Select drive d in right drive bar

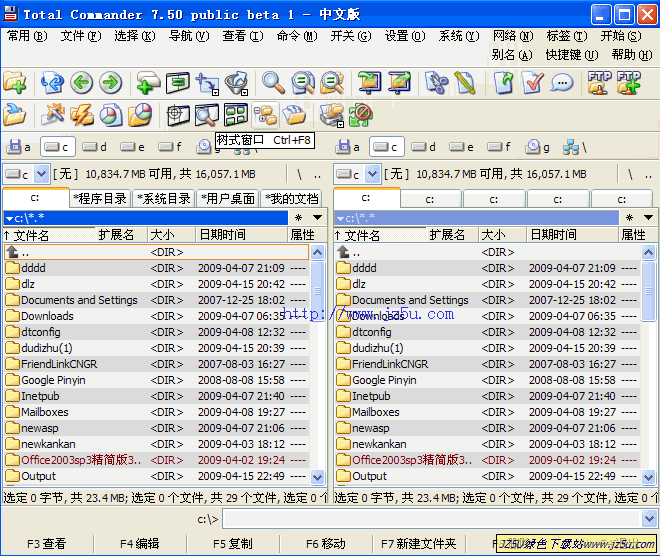(x=425, y=147)
